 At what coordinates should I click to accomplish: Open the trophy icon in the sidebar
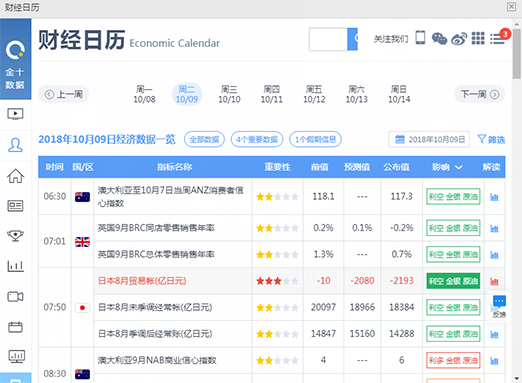[x=15, y=236]
